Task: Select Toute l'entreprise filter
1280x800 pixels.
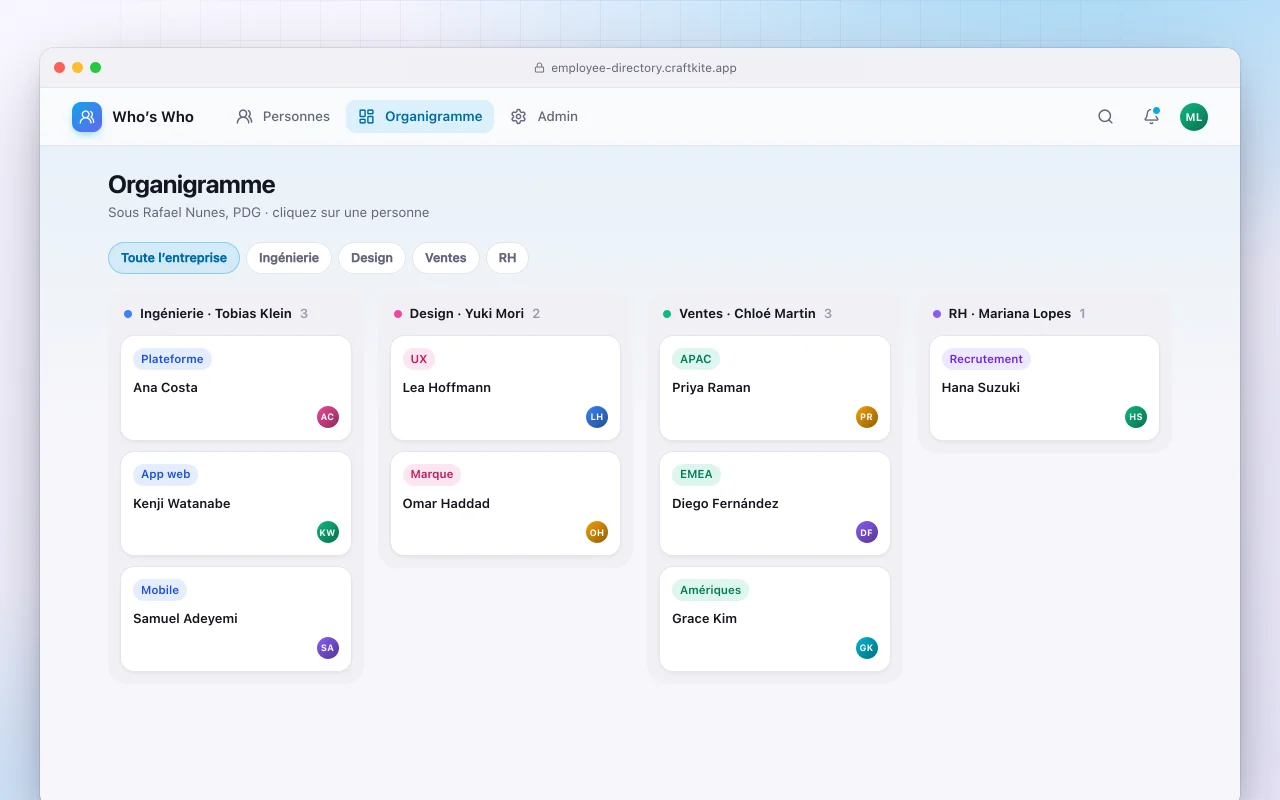Action: tap(174, 258)
